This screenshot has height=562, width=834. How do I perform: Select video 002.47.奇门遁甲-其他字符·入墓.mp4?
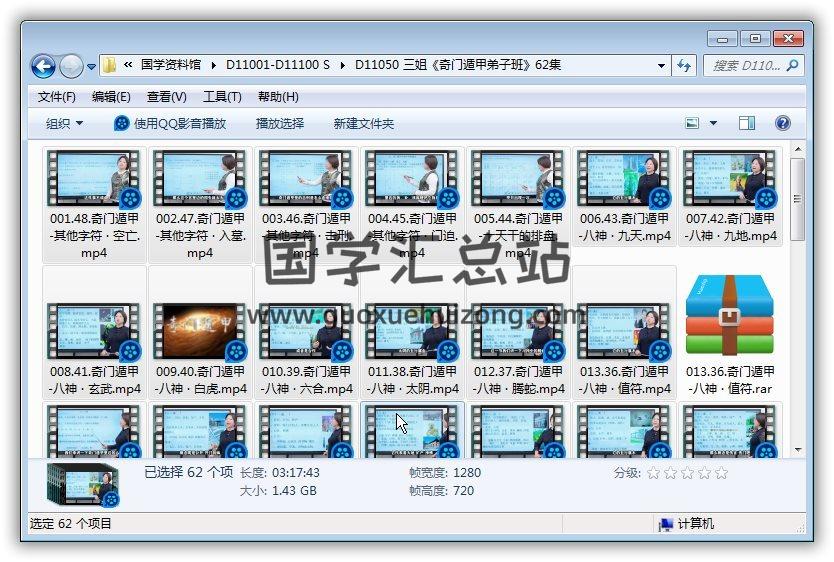[x=200, y=205]
